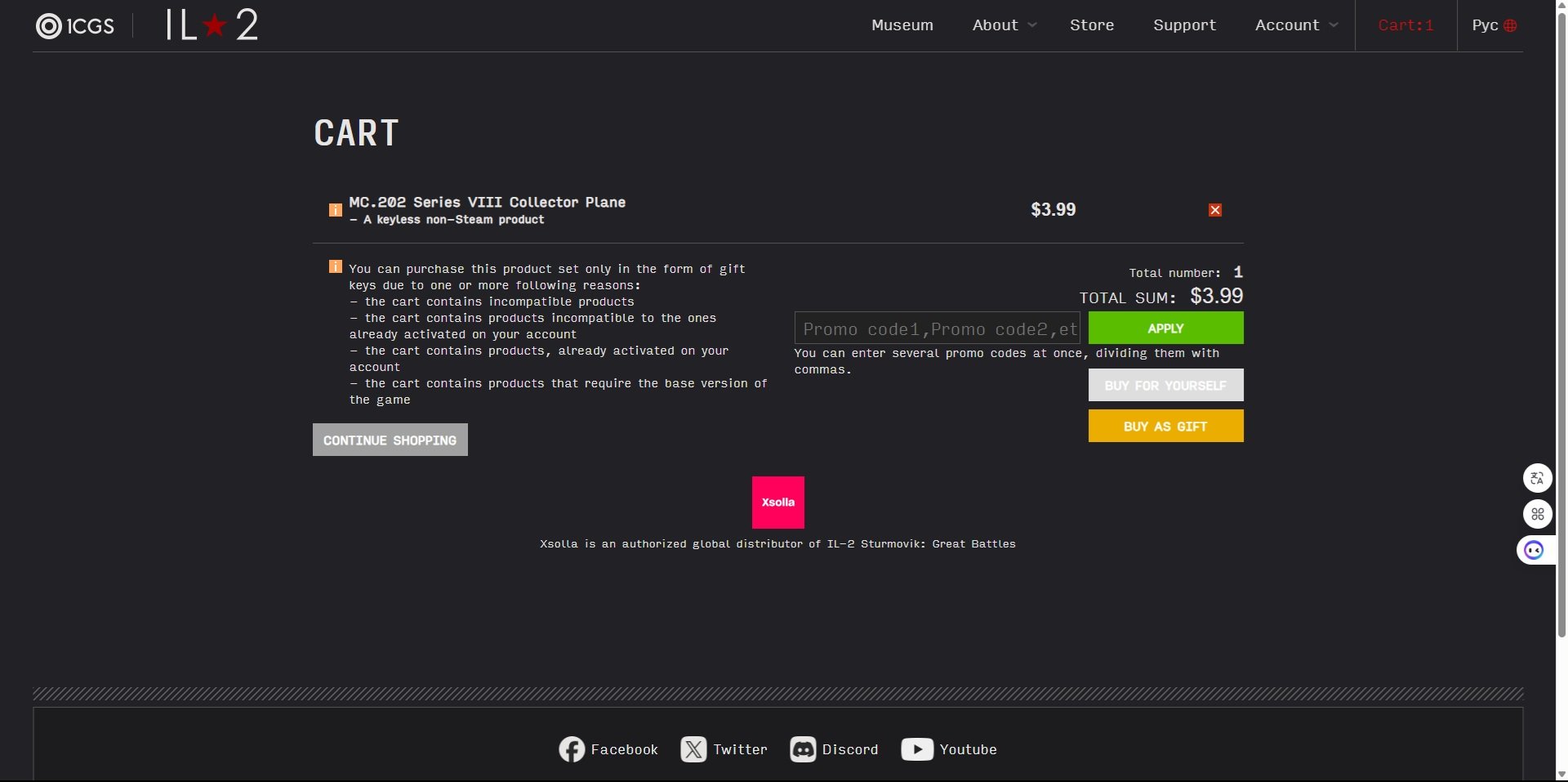Image resolution: width=1568 pixels, height=782 pixels.
Task: Switch language to Рус
Action: [x=1494, y=25]
